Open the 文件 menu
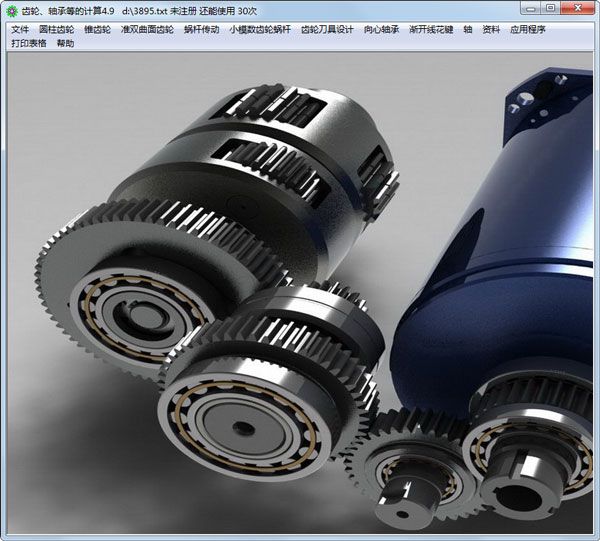The height and width of the screenshot is (541, 600). [20, 30]
